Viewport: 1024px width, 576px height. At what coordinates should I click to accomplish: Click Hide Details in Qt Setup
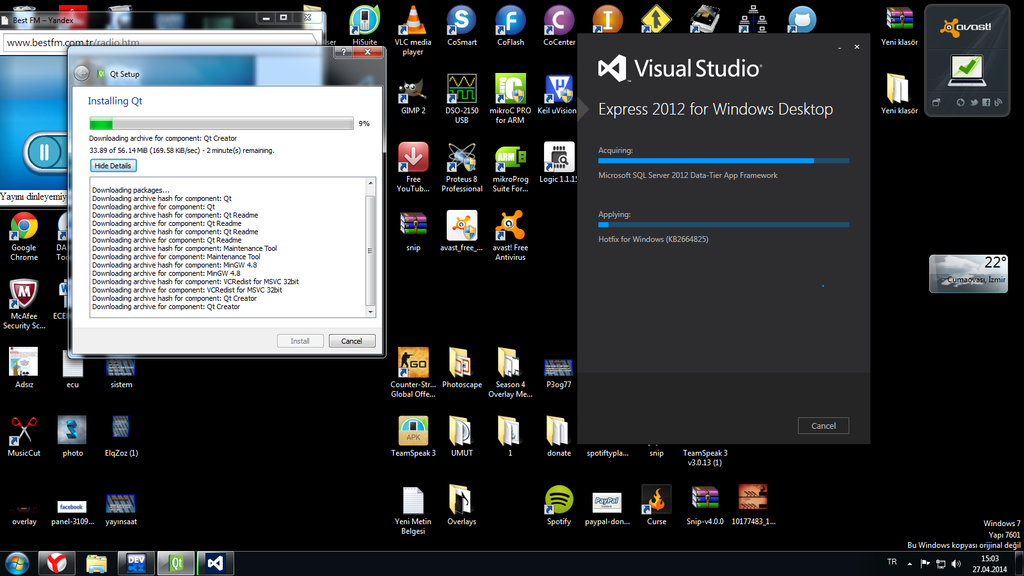pyautogui.click(x=112, y=166)
